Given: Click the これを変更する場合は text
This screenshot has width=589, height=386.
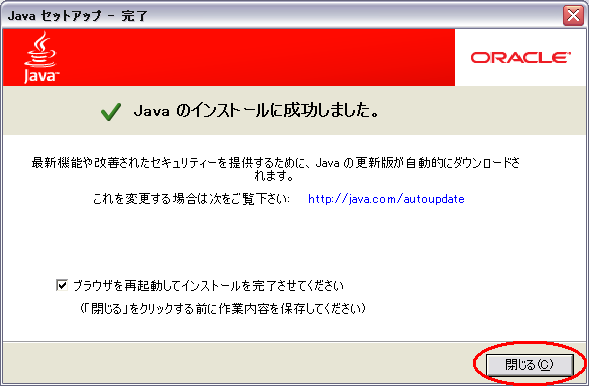Looking at the screenshot, I should click(191, 199).
